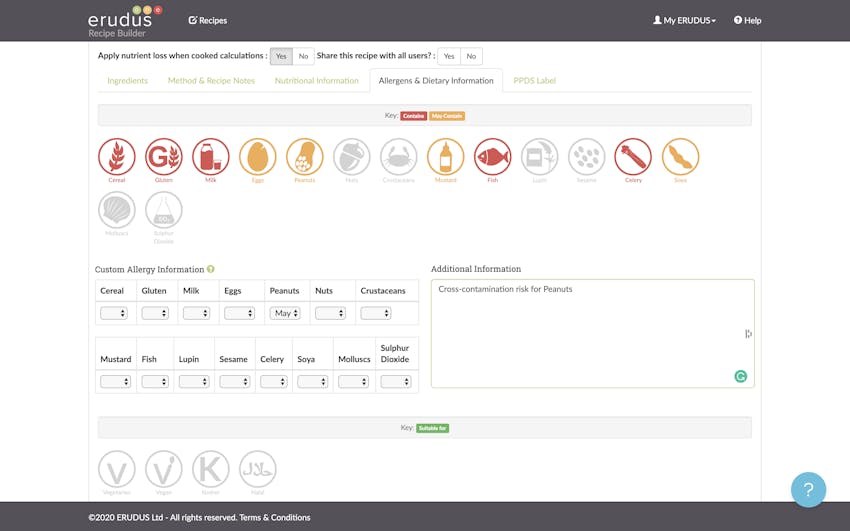Choose Yes for sharing recipe with all users
The image size is (850, 531).
[x=449, y=56]
